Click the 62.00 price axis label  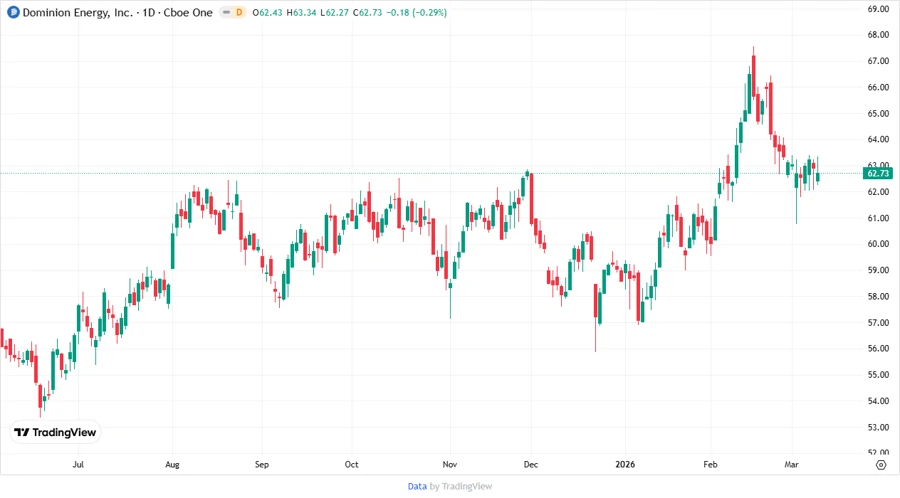click(878, 192)
